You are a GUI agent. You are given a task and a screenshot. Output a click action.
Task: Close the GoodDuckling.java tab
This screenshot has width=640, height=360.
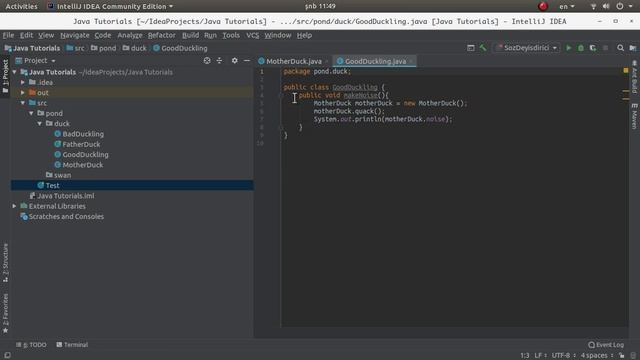click(x=411, y=61)
